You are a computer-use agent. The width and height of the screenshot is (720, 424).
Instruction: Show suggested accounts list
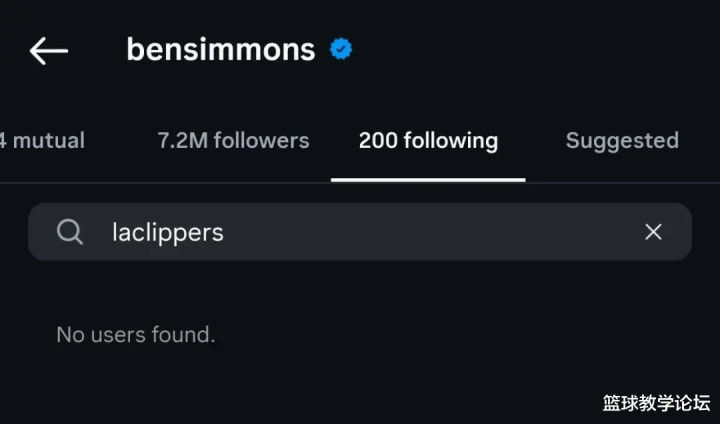click(x=622, y=141)
